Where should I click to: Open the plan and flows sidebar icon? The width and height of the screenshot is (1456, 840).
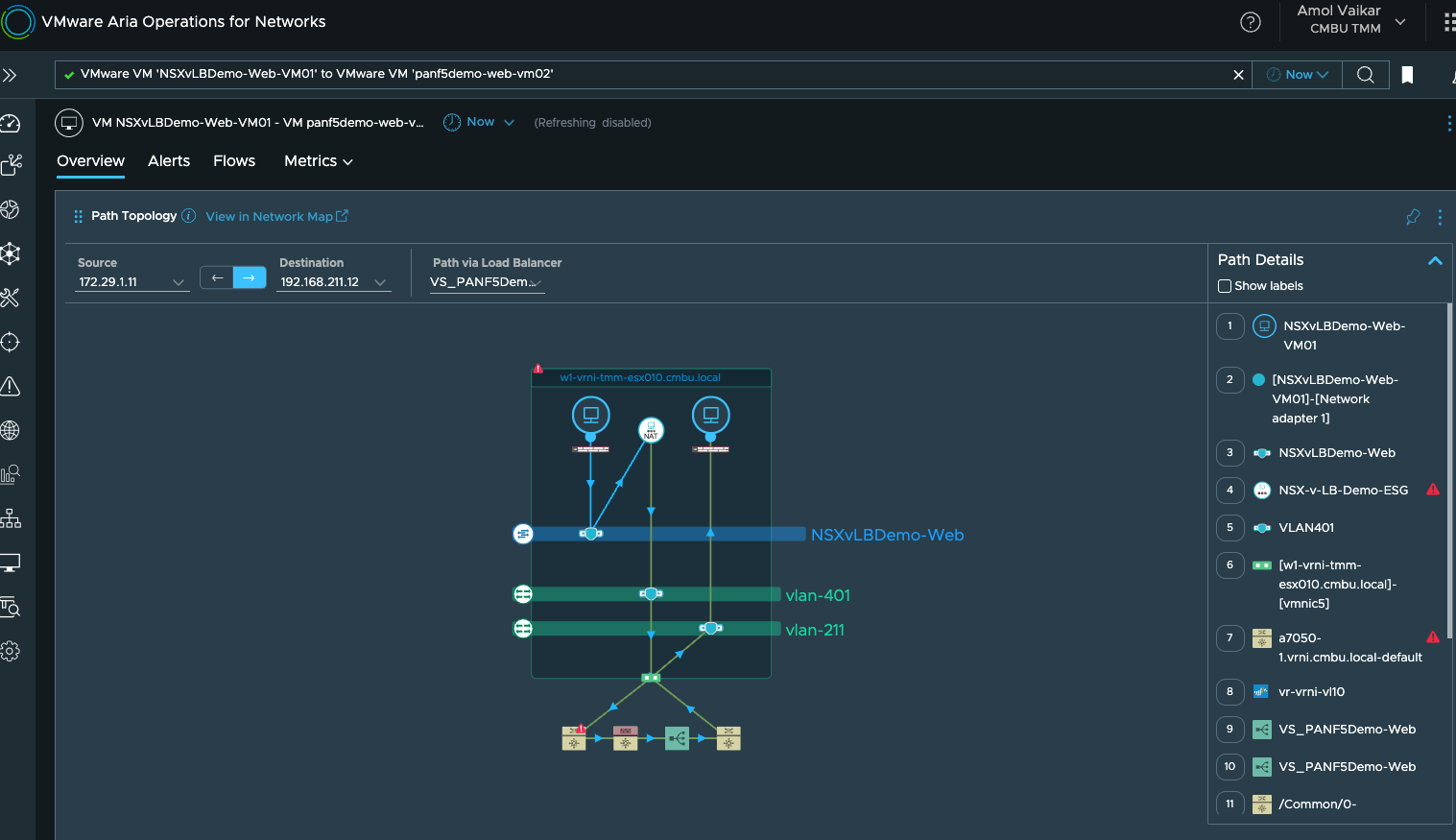(11, 165)
